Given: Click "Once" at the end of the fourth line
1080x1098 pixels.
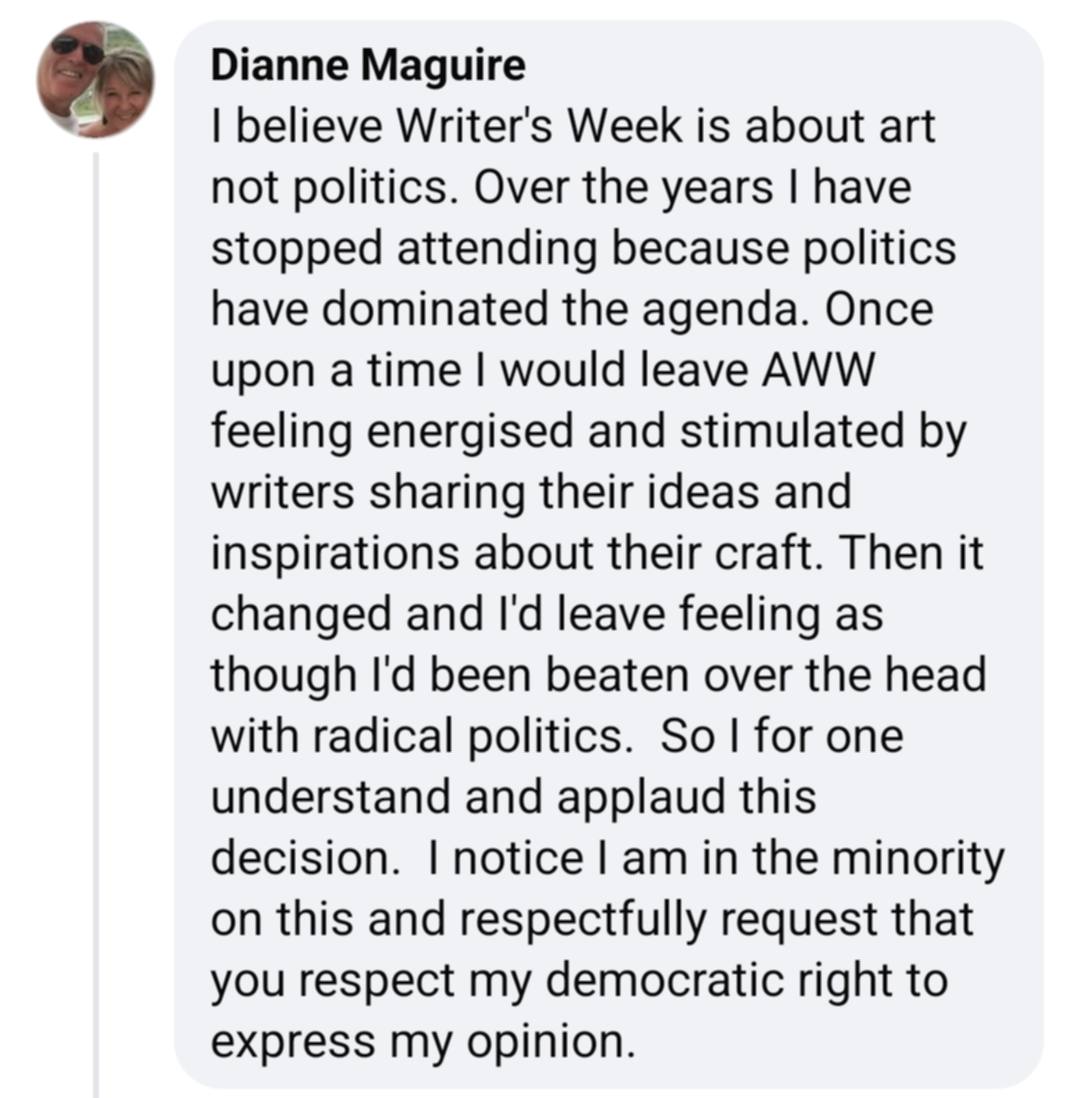Looking at the screenshot, I should click(879, 309).
